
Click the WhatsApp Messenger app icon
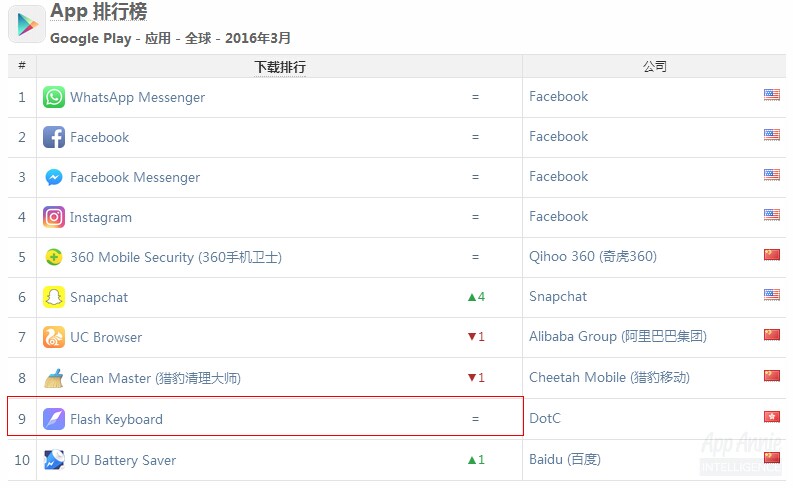(54, 97)
